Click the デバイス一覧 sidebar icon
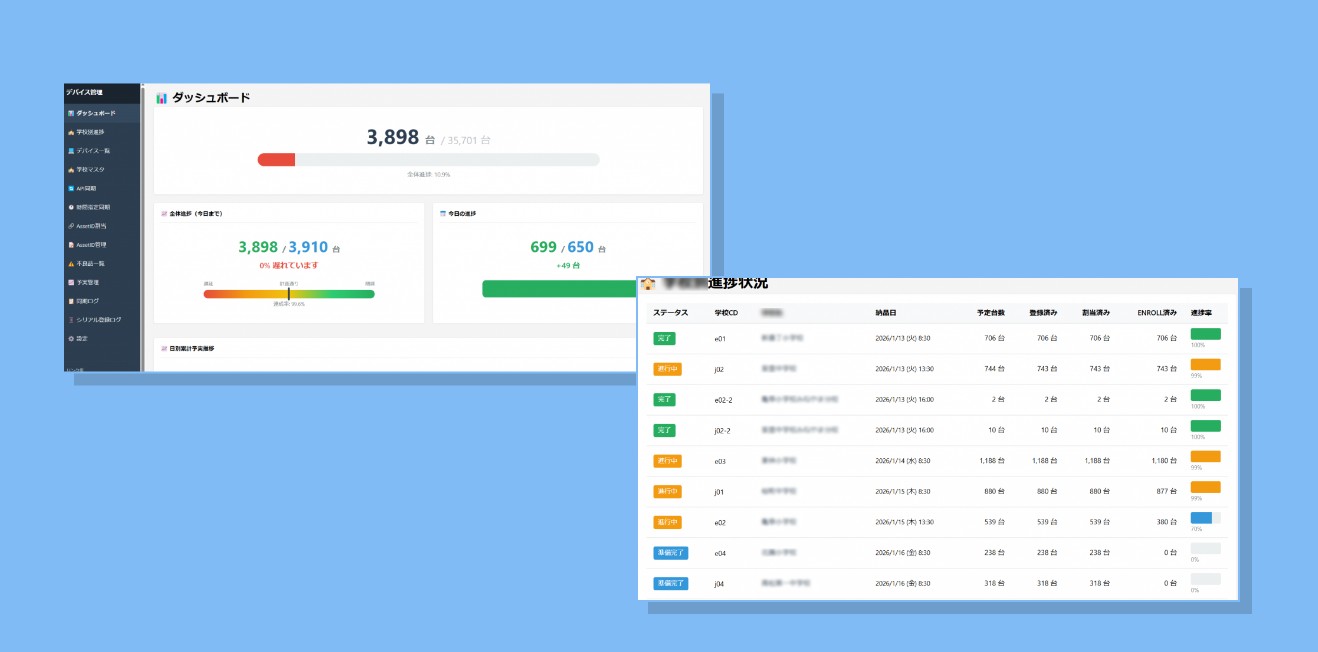This screenshot has width=1318, height=652. pos(71,151)
